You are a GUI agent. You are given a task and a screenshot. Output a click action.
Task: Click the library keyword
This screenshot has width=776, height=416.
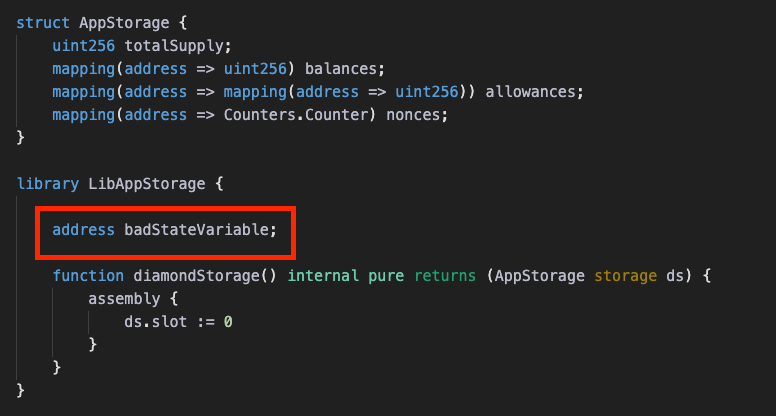click(48, 184)
